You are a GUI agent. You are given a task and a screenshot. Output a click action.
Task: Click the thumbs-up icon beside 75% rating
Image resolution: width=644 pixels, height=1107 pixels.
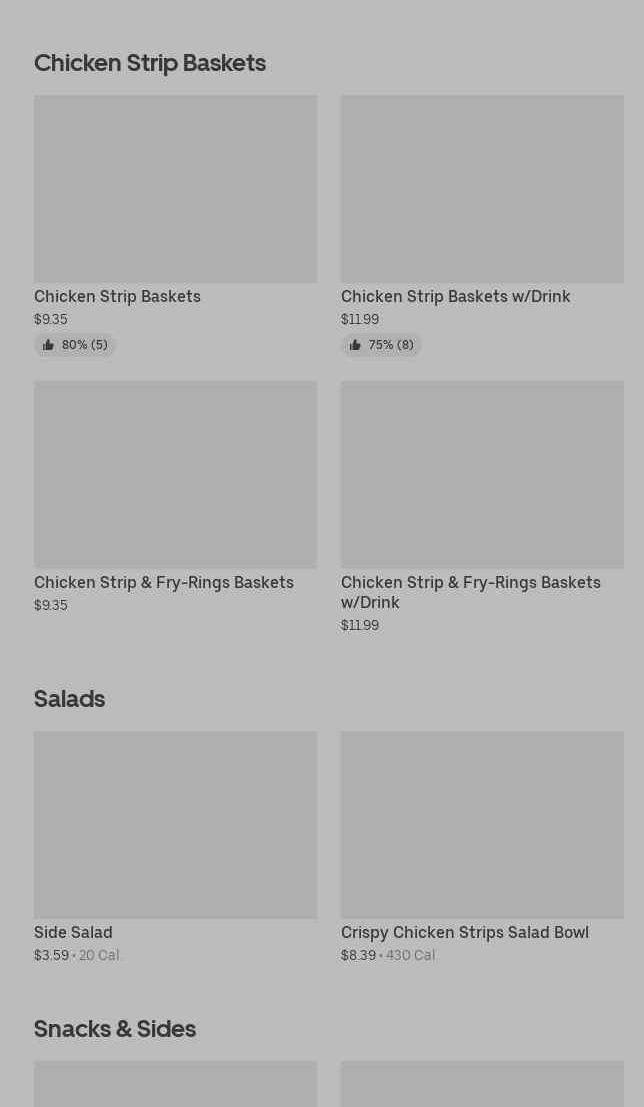pyautogui.click(x=355, y=345)
